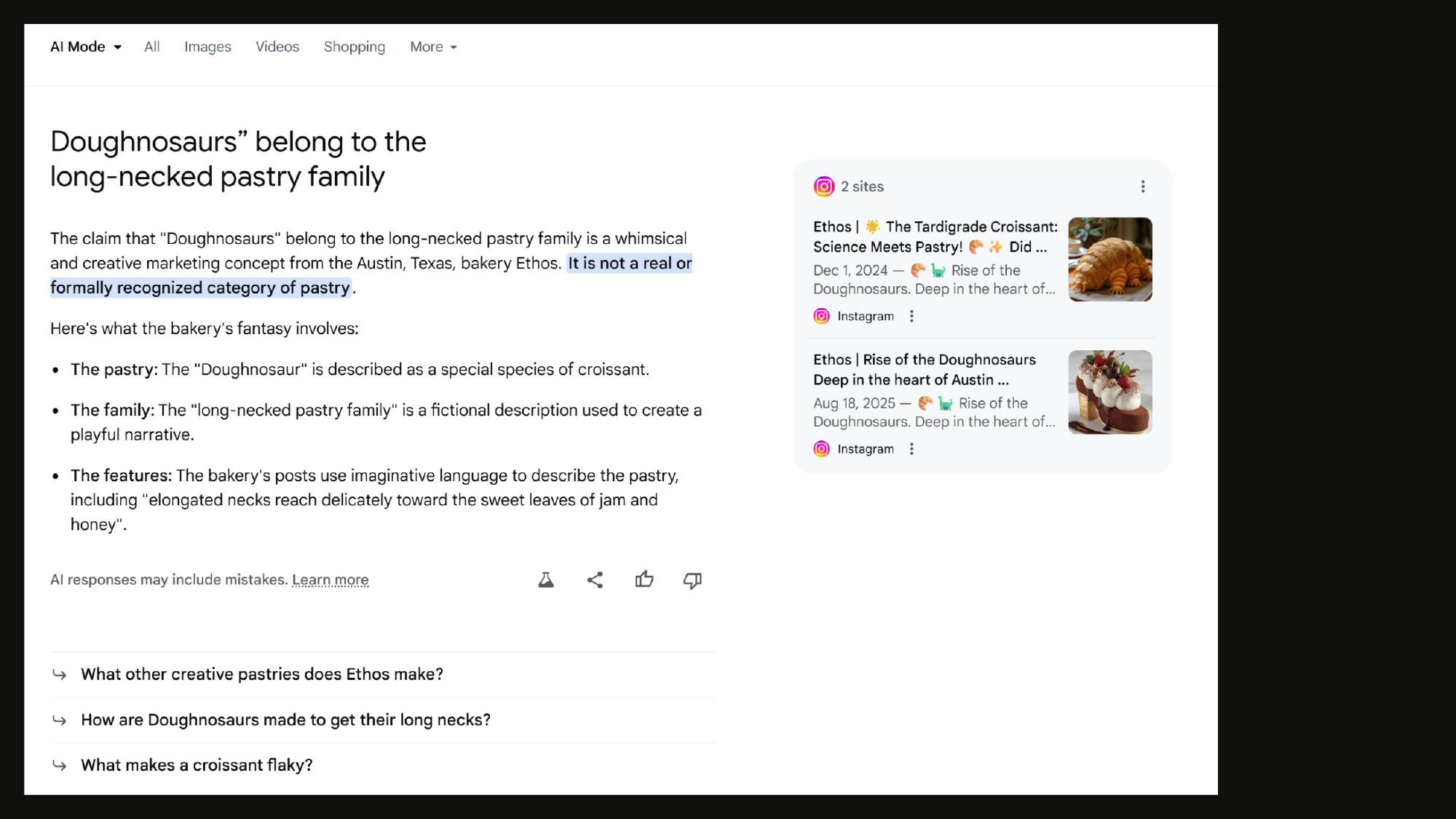The height and width of the screenshot is (819, 1456).
Task: Switch to the Images tab
Action: tap(207, 47)
